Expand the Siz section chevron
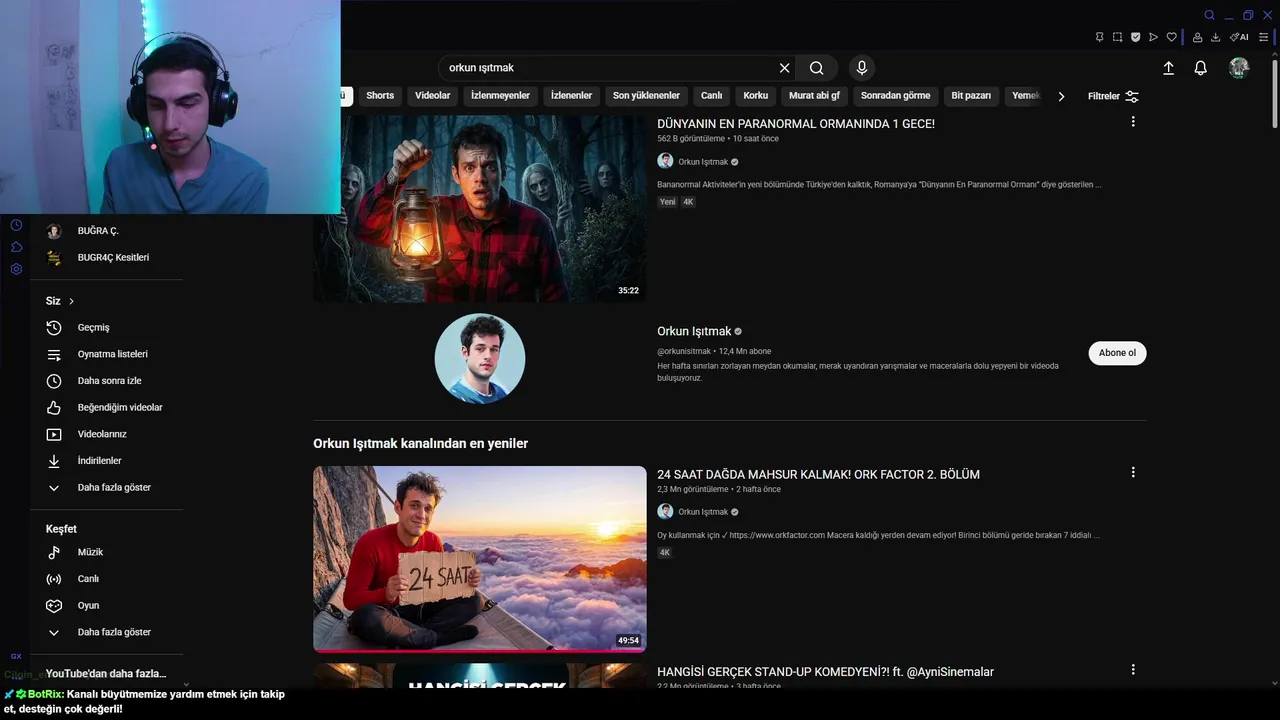Screen dimensions: 1280x720 tap(71, 301)
